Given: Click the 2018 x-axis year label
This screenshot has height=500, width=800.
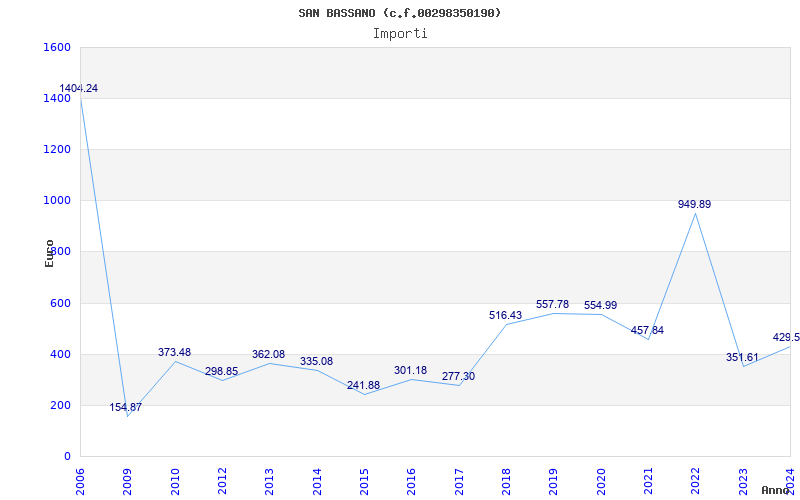Looking at the screenshot, I should point(506,481).
